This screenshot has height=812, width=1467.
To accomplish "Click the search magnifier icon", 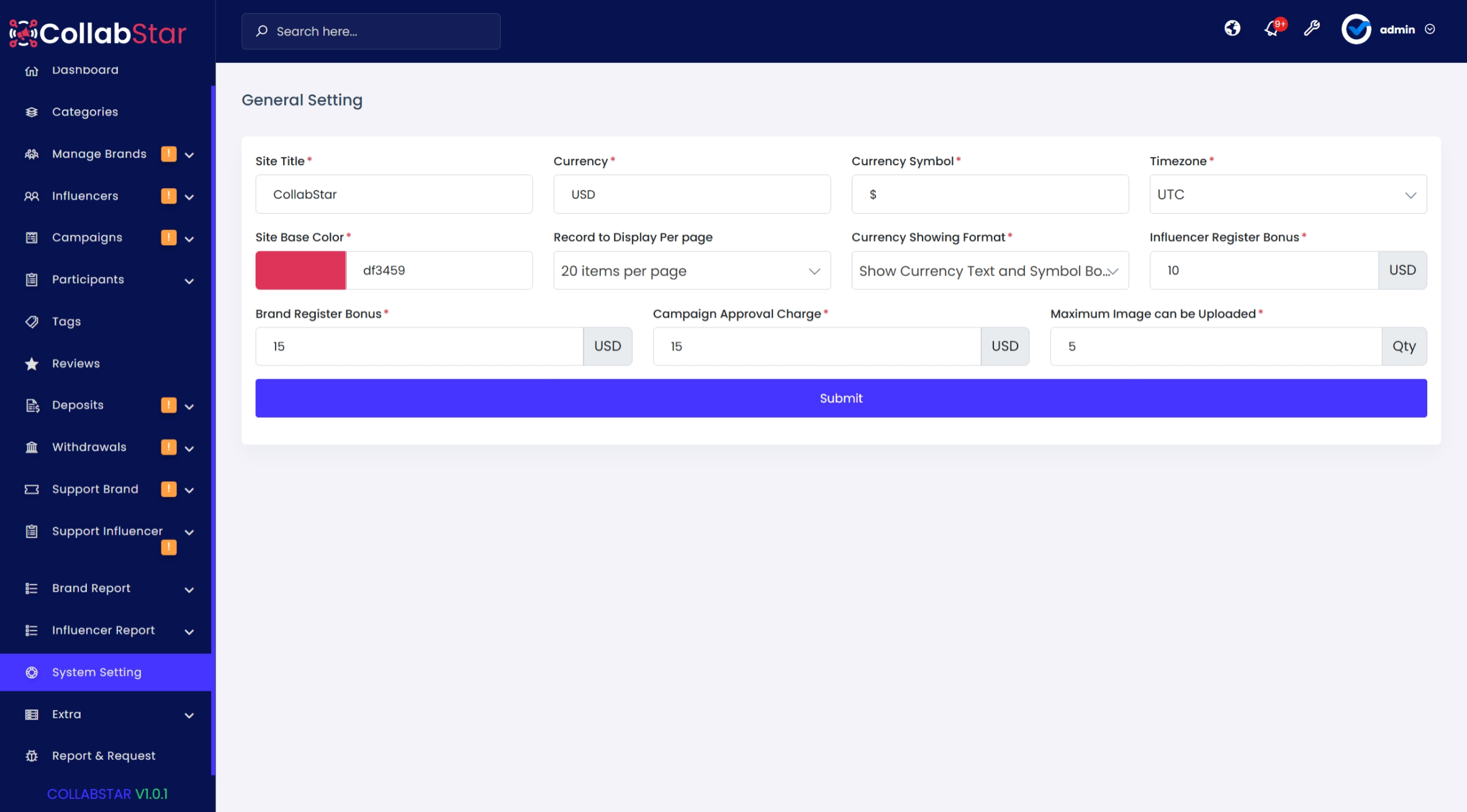I will click(x=262, y=31).
